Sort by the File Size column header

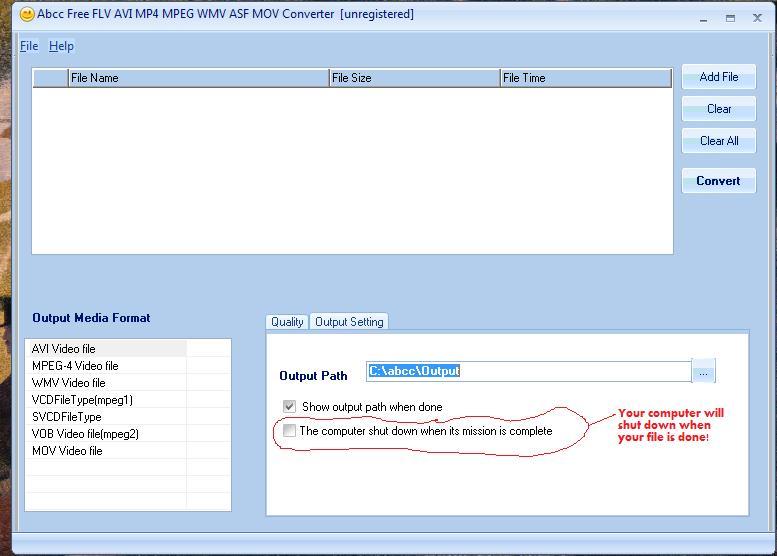click(x=414, y=78)
